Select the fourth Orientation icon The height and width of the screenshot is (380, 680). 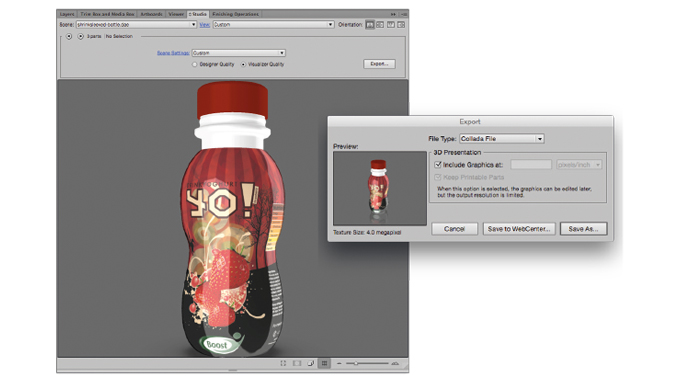[401, 25]
